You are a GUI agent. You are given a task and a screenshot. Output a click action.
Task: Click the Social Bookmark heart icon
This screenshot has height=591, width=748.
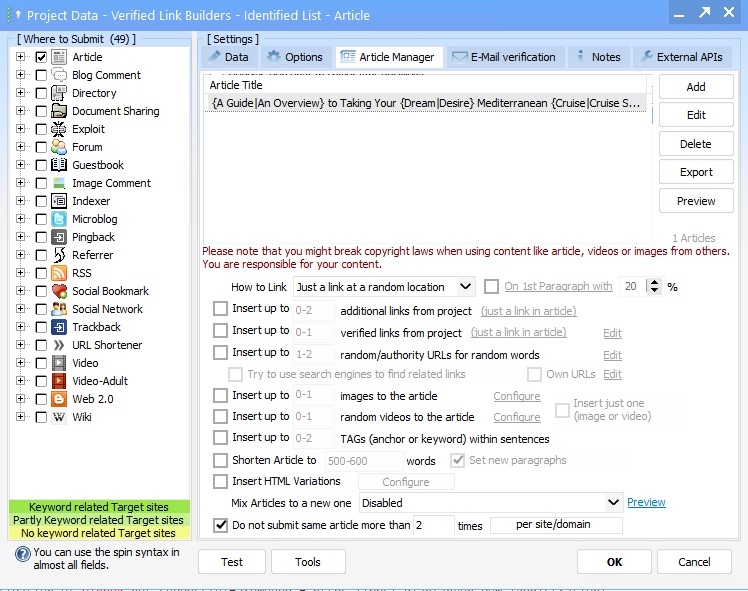[59, 291]
